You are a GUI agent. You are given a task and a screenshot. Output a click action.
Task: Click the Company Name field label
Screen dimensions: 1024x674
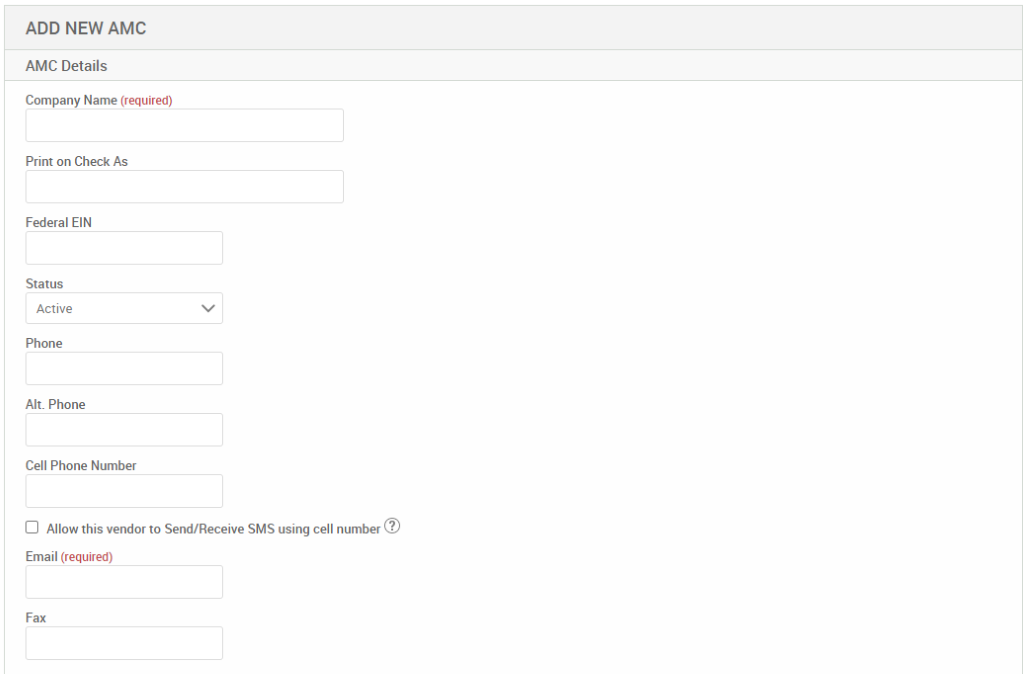pyautogui.click(x=71, y=100)
